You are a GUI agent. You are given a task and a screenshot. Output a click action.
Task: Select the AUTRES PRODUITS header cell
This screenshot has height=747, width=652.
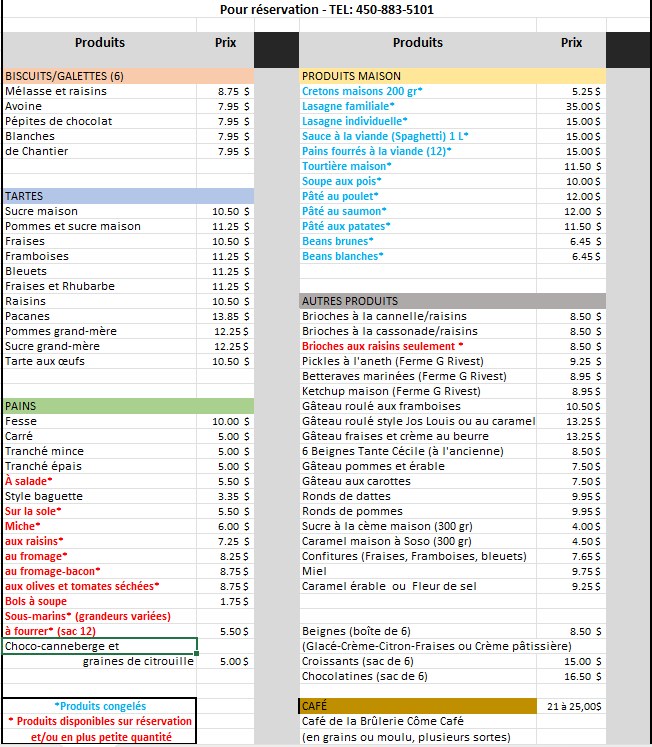coord(453,301)
